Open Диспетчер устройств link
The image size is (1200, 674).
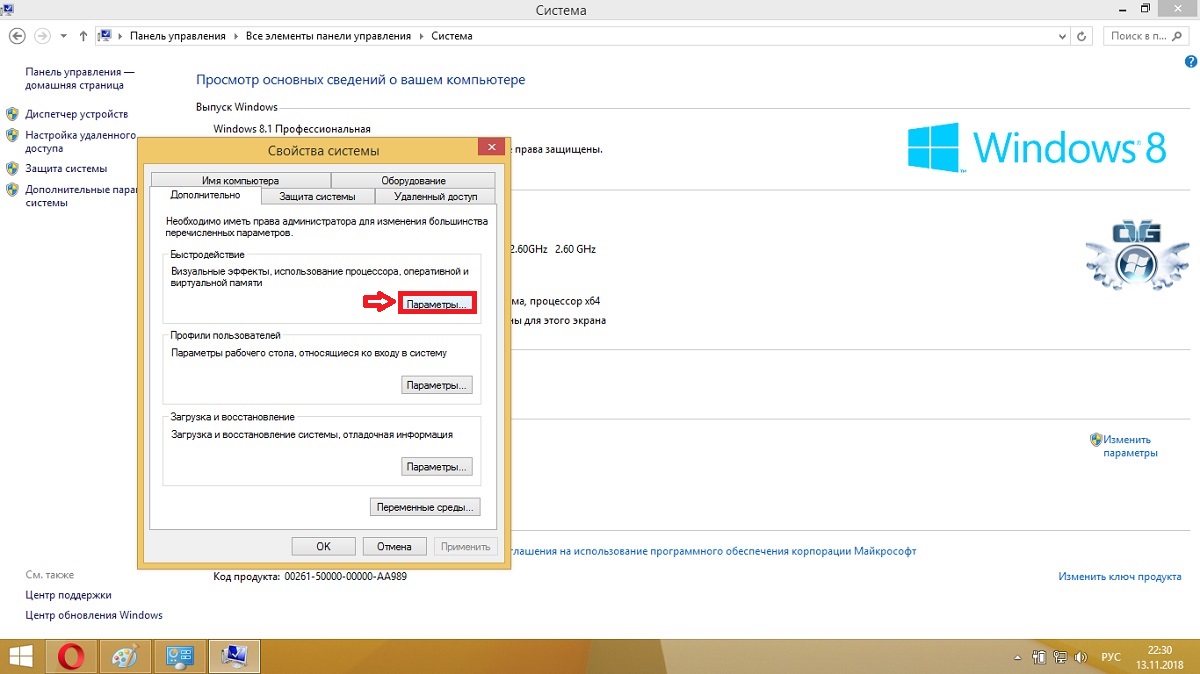[x=76, y=114]
